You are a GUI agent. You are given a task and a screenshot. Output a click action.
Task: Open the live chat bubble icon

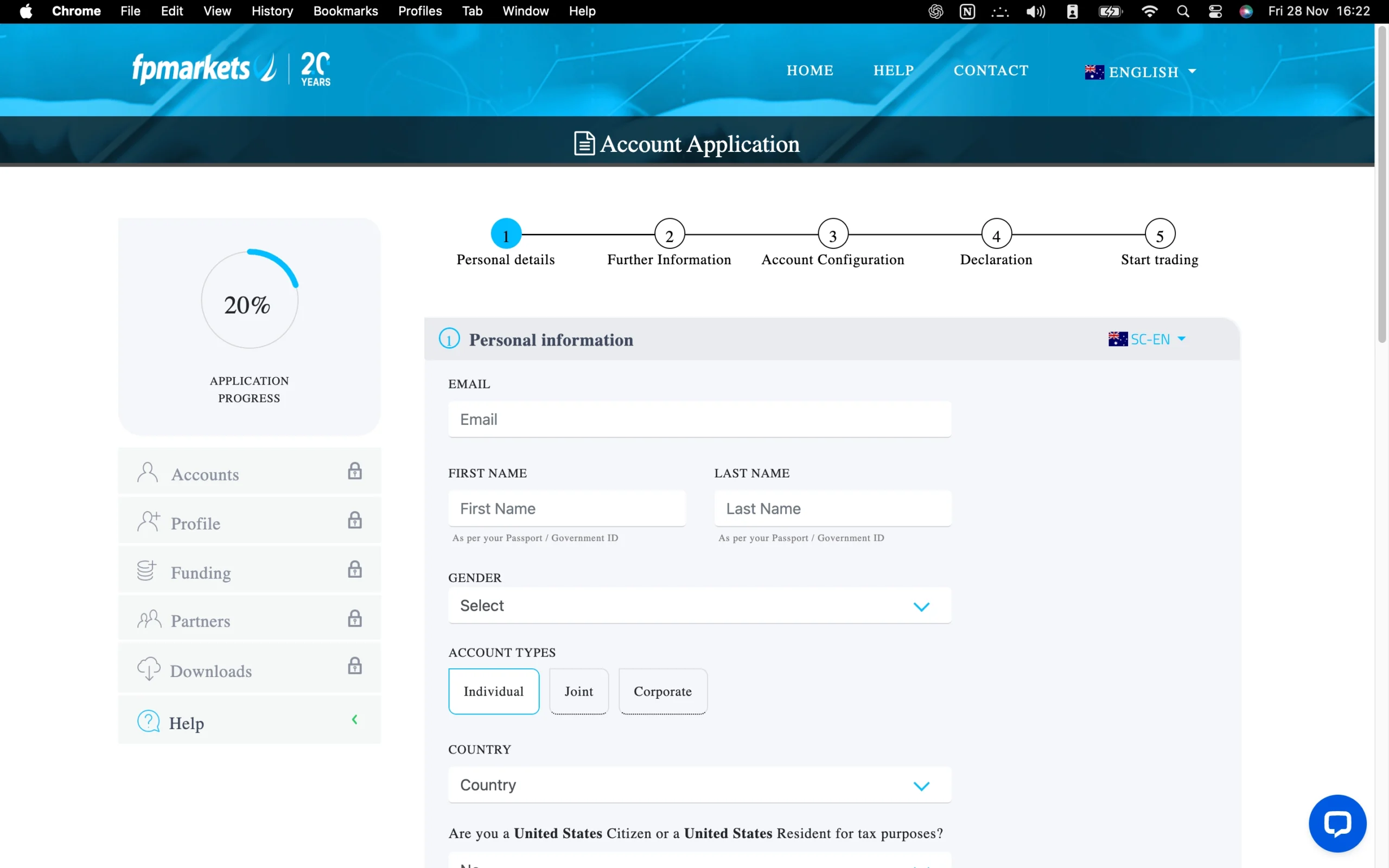pos(1337,822)
